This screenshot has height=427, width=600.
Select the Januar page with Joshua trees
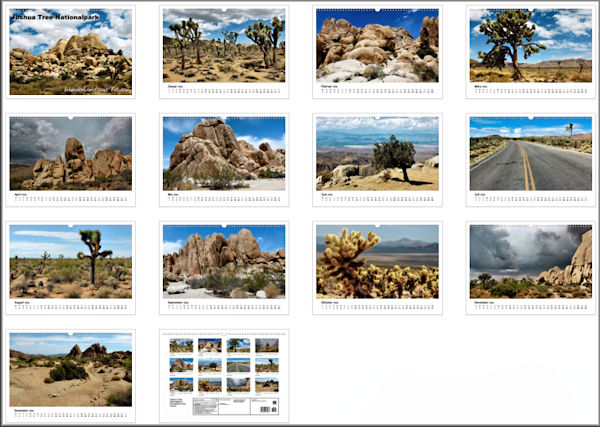pos(224,45)
